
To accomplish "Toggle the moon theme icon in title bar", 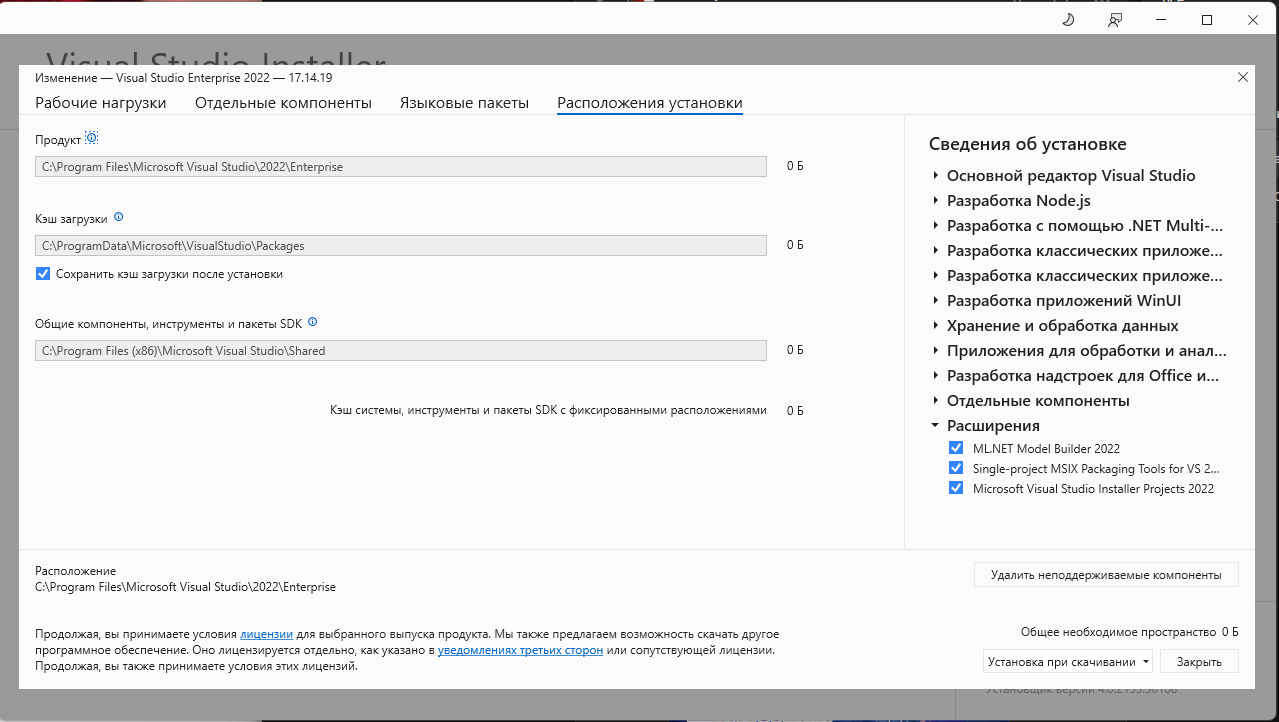I will click(1067, 20).
